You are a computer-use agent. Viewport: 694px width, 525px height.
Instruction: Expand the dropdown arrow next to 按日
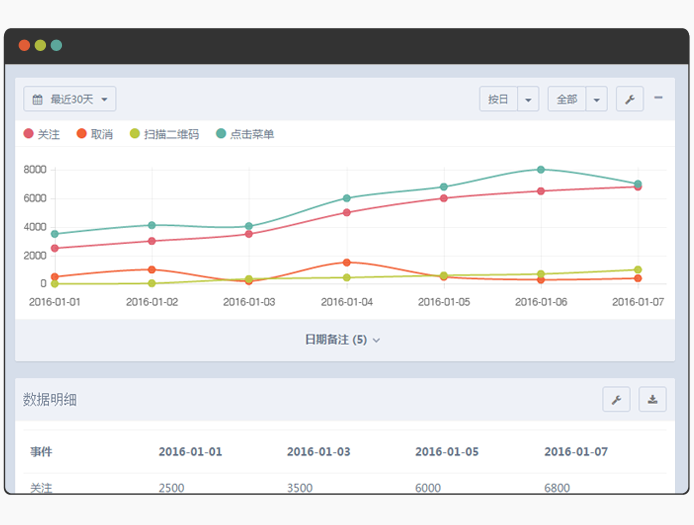click(528, 99)
